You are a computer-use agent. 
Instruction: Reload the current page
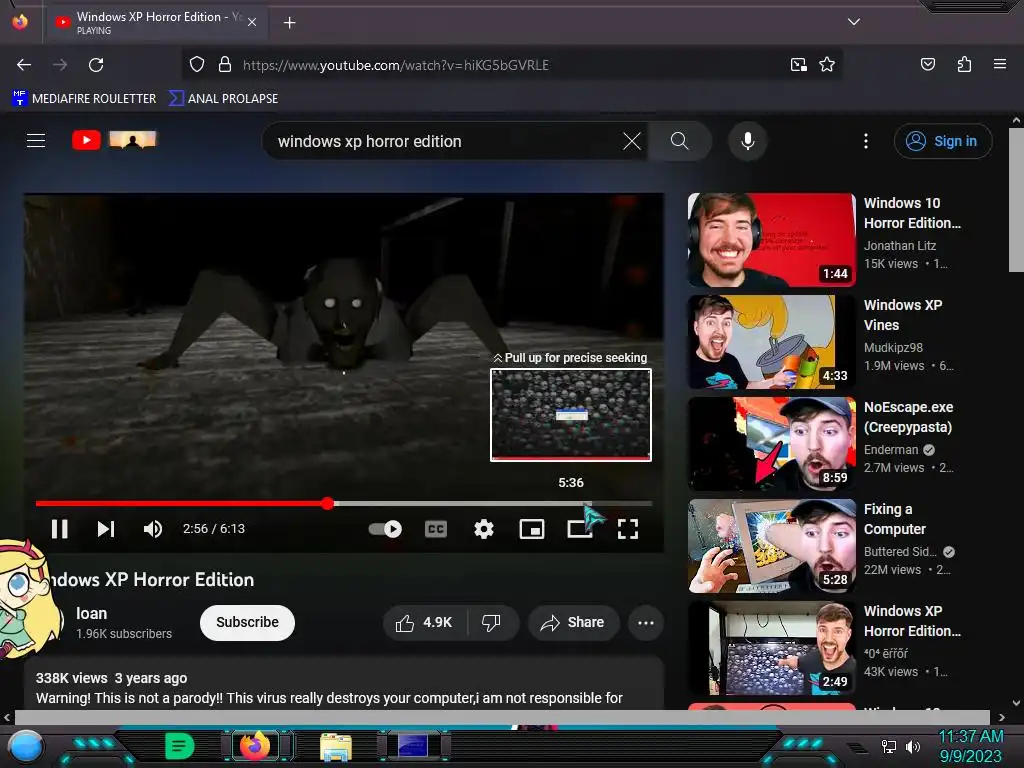click(96, 65)
